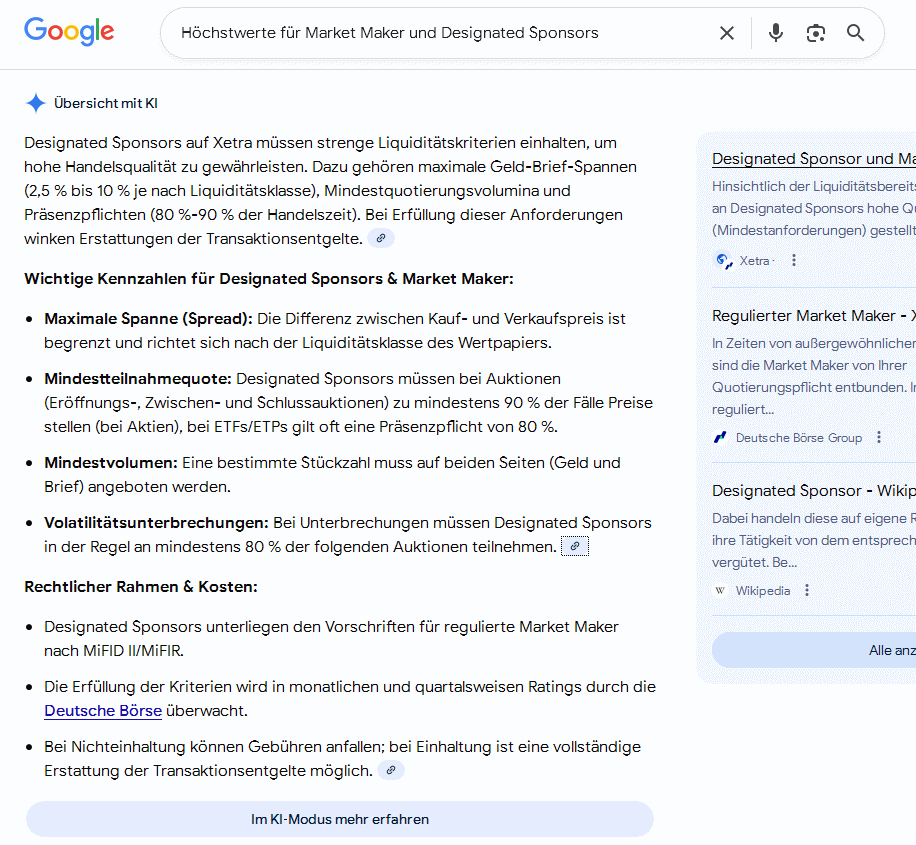
Task: Click 'Im KI-Modus mehr erfahren' button
Action: click(x=339, y=819)
